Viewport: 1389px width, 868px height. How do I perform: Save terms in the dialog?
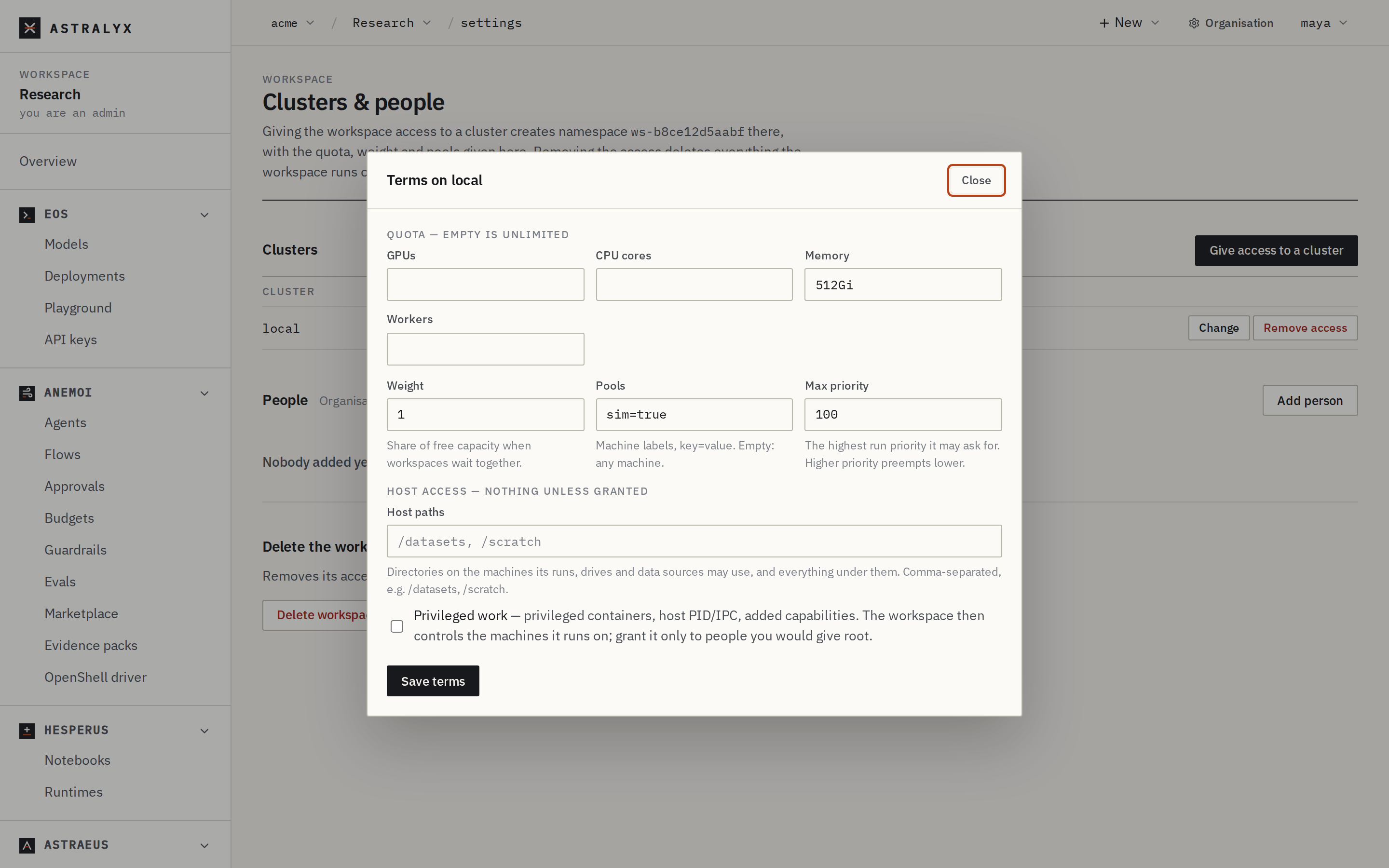[x=433, y=681]
